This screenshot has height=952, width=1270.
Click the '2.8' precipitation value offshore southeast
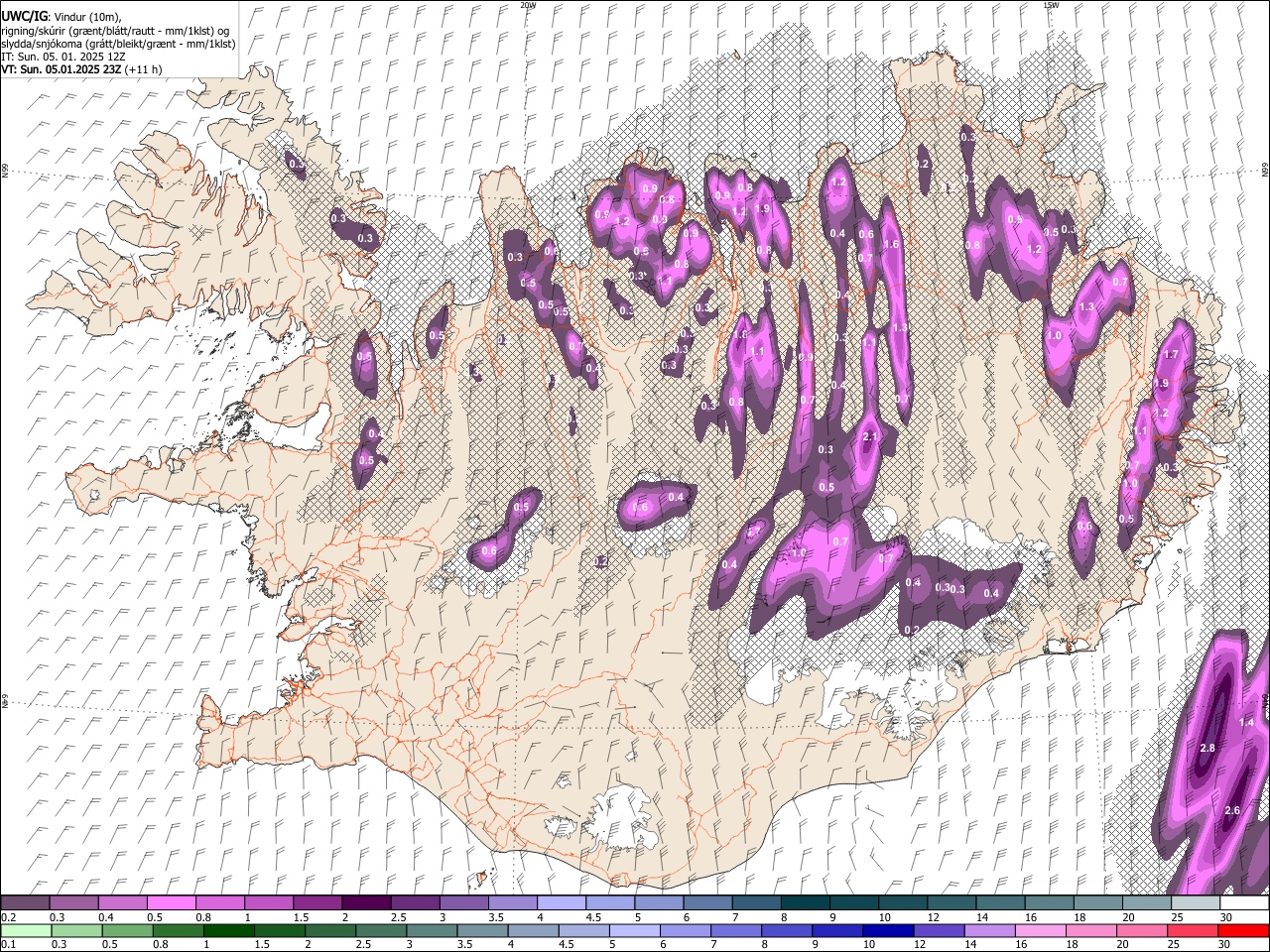point(1207,748)
